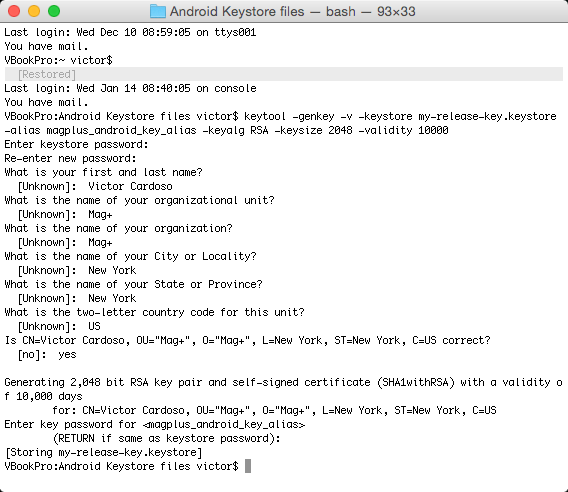This screenshot has height=492, width=568.
Task: Minimize the window using the yellow button
Action: [x=34, y=11]
